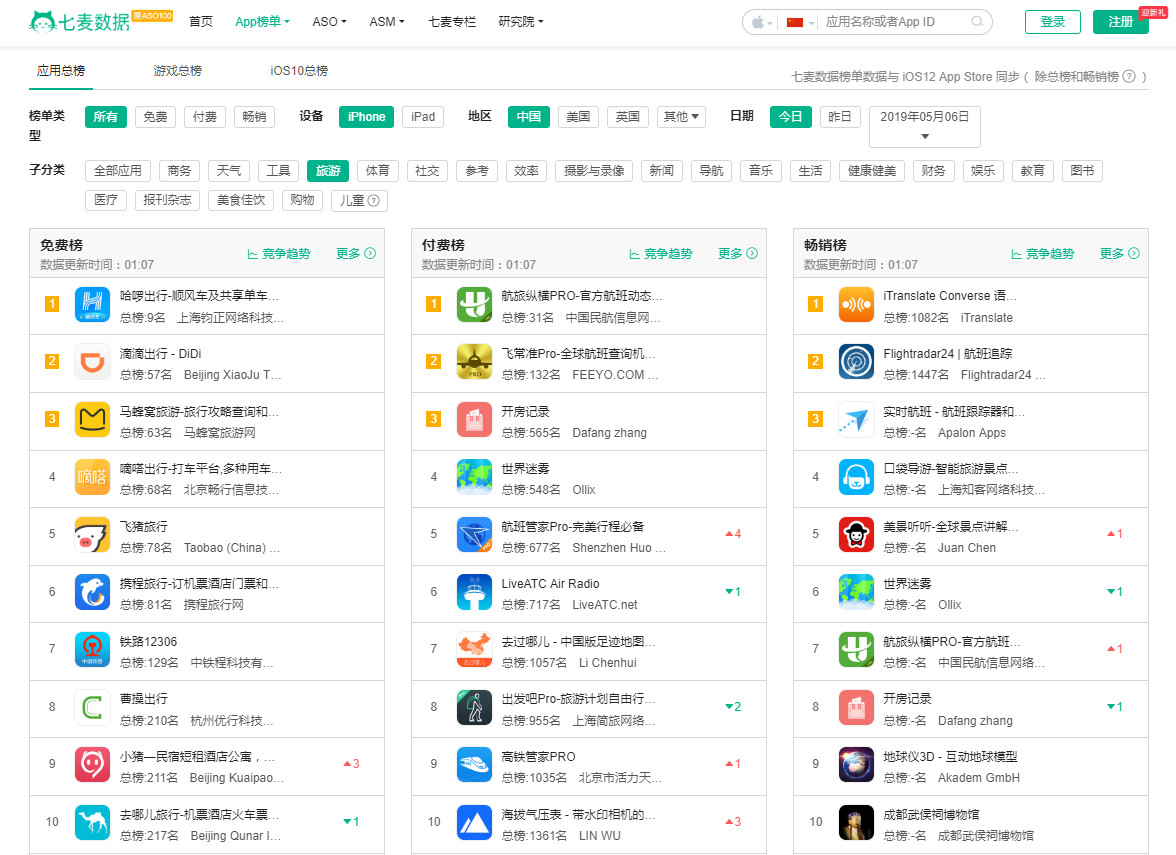This screenshot has width=1176, height=855.
Task: Open the Flightradar24 radar icon
Action: tap(856, 362)
